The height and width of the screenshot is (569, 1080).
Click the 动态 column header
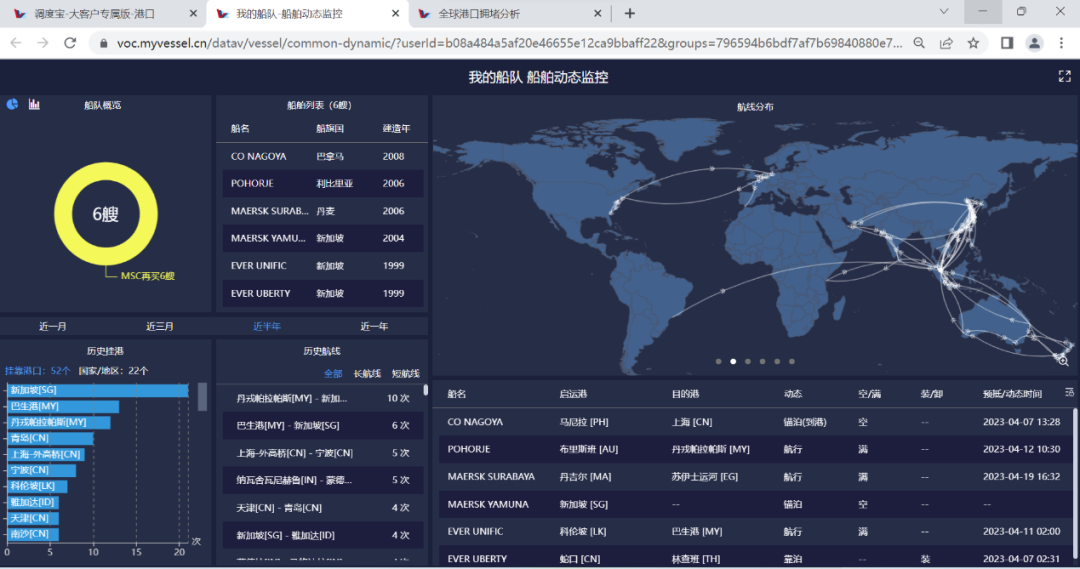pyautogui.click(x=793, y=394)
